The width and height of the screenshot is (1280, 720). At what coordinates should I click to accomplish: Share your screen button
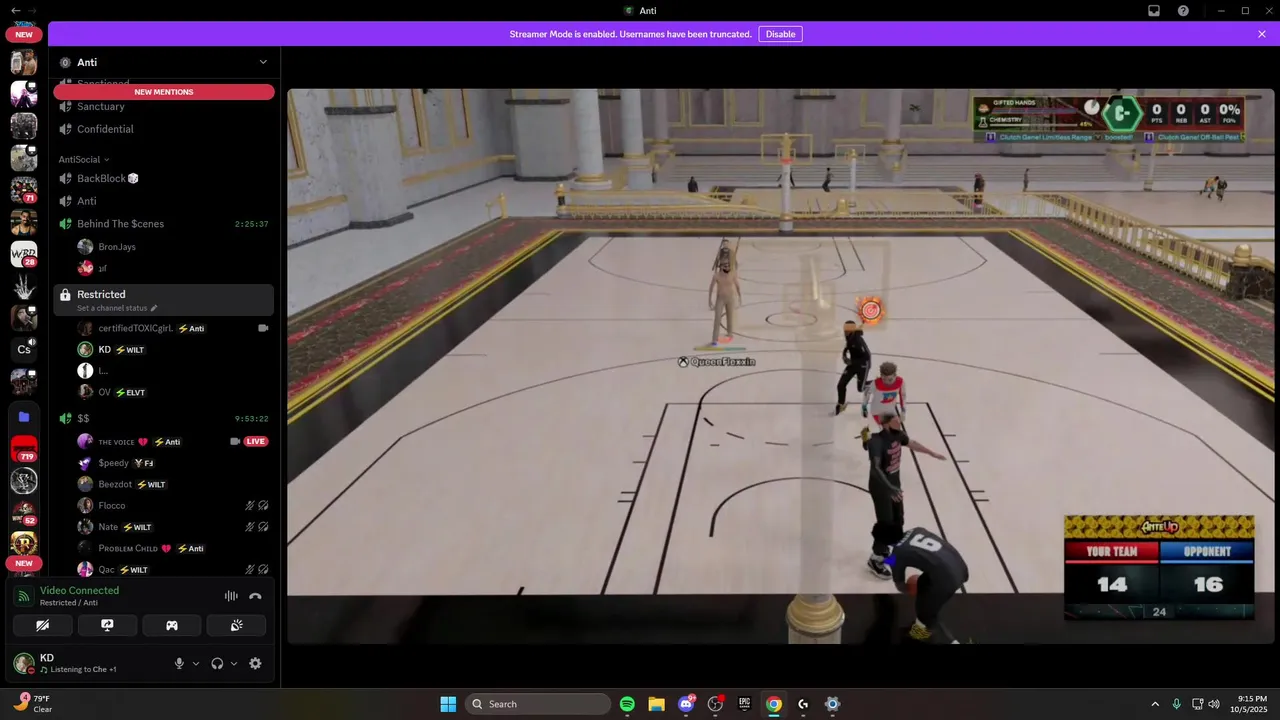coord(107,625)
